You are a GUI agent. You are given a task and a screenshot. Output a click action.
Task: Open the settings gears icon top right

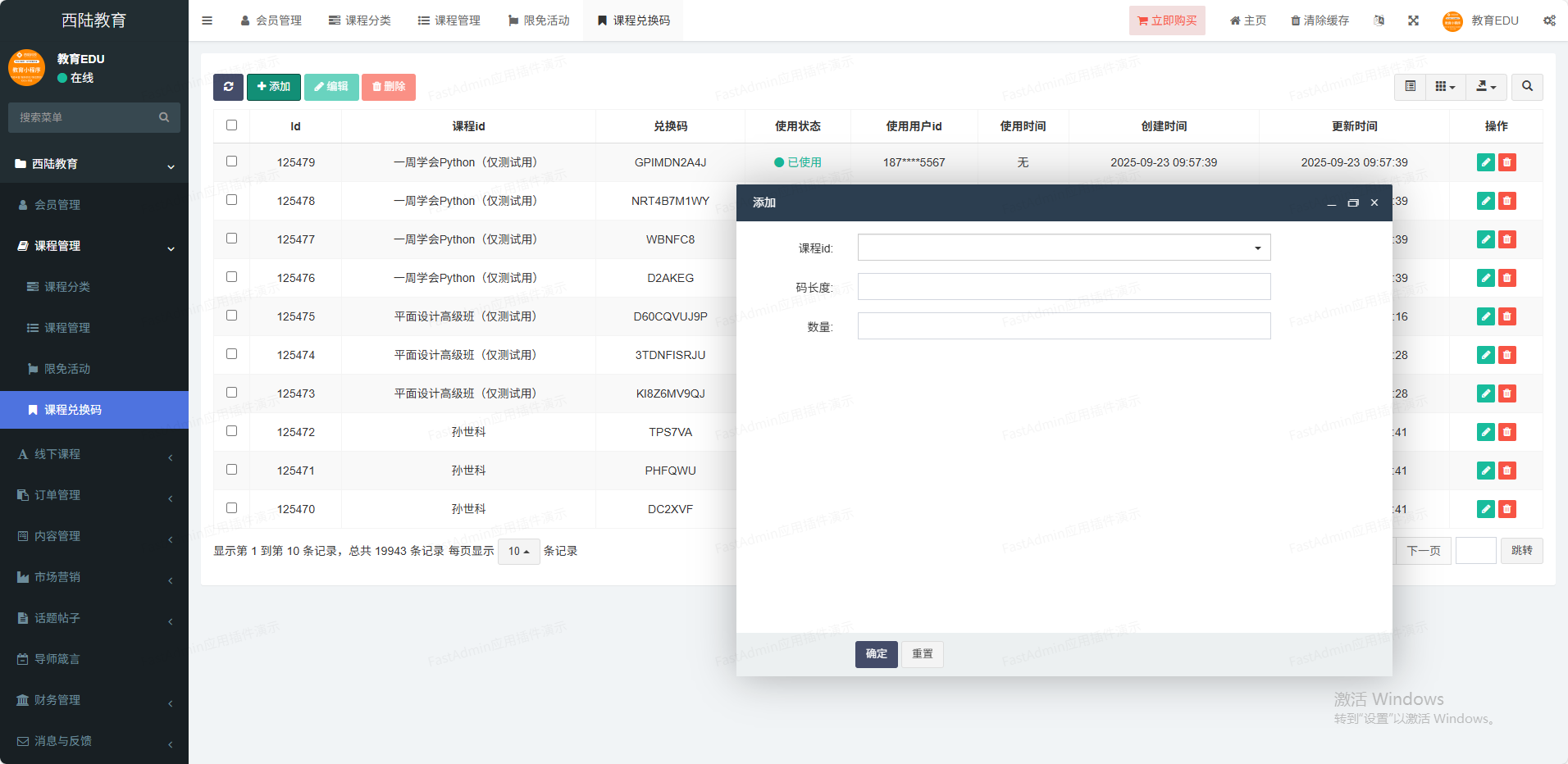click(1548, 20)
